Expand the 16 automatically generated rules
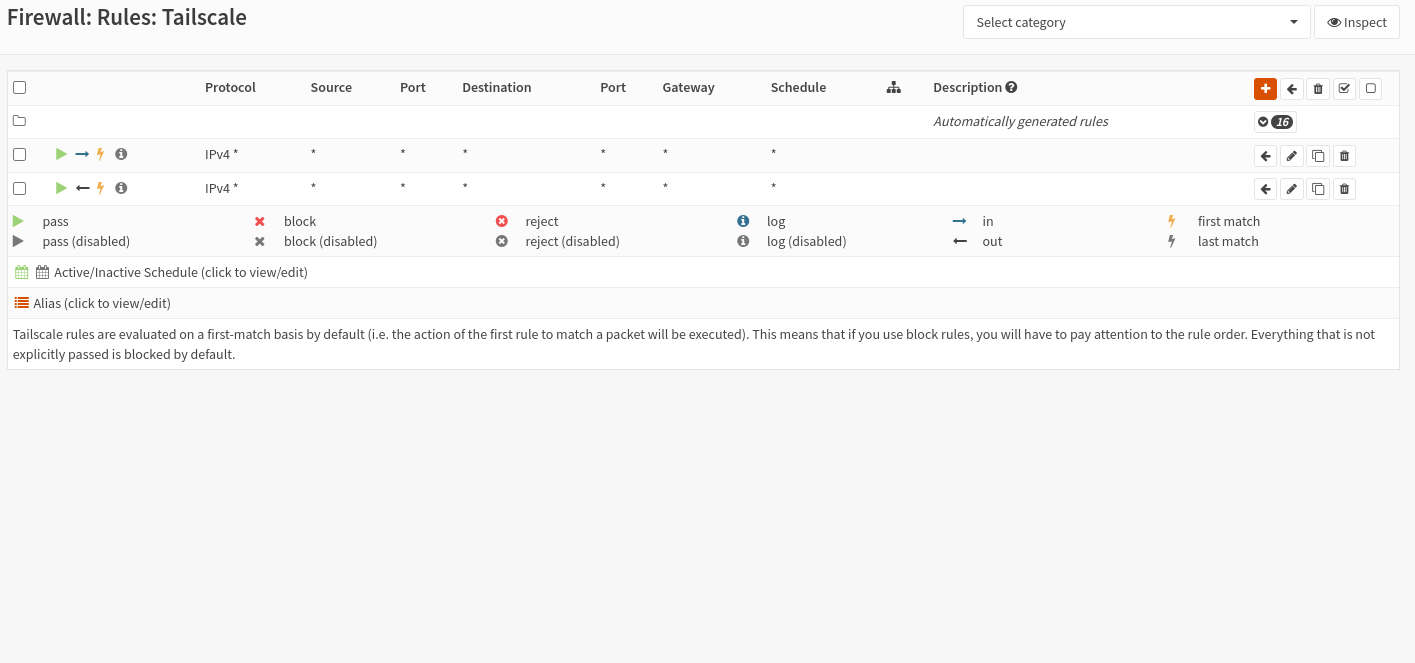Viewport: 1415px width, 663px height. (1275, 122)
